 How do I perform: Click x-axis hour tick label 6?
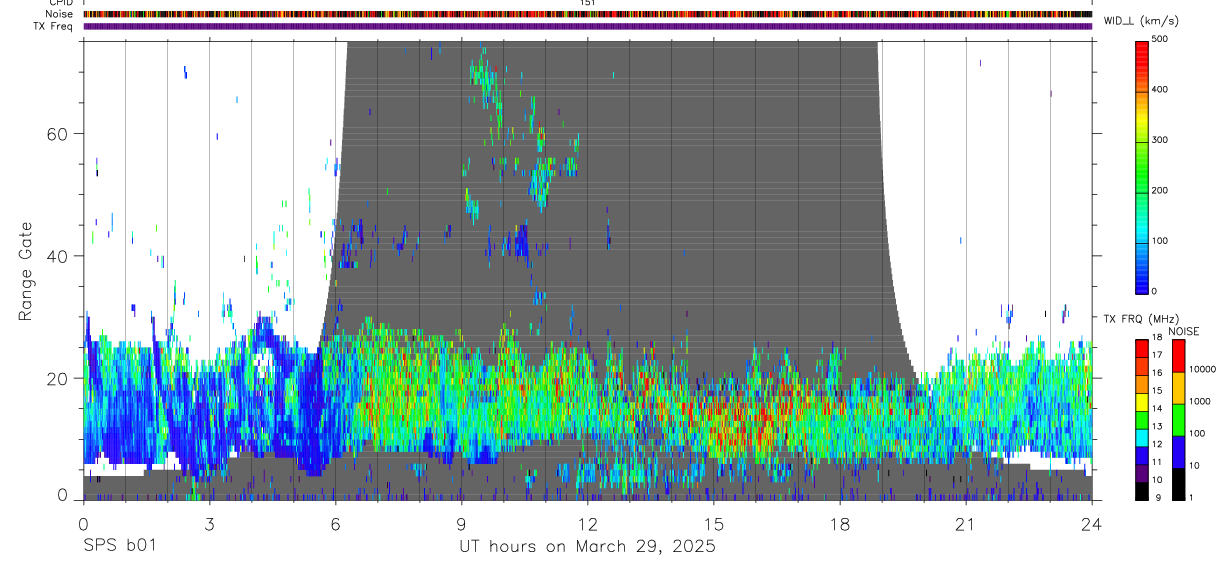335,523
